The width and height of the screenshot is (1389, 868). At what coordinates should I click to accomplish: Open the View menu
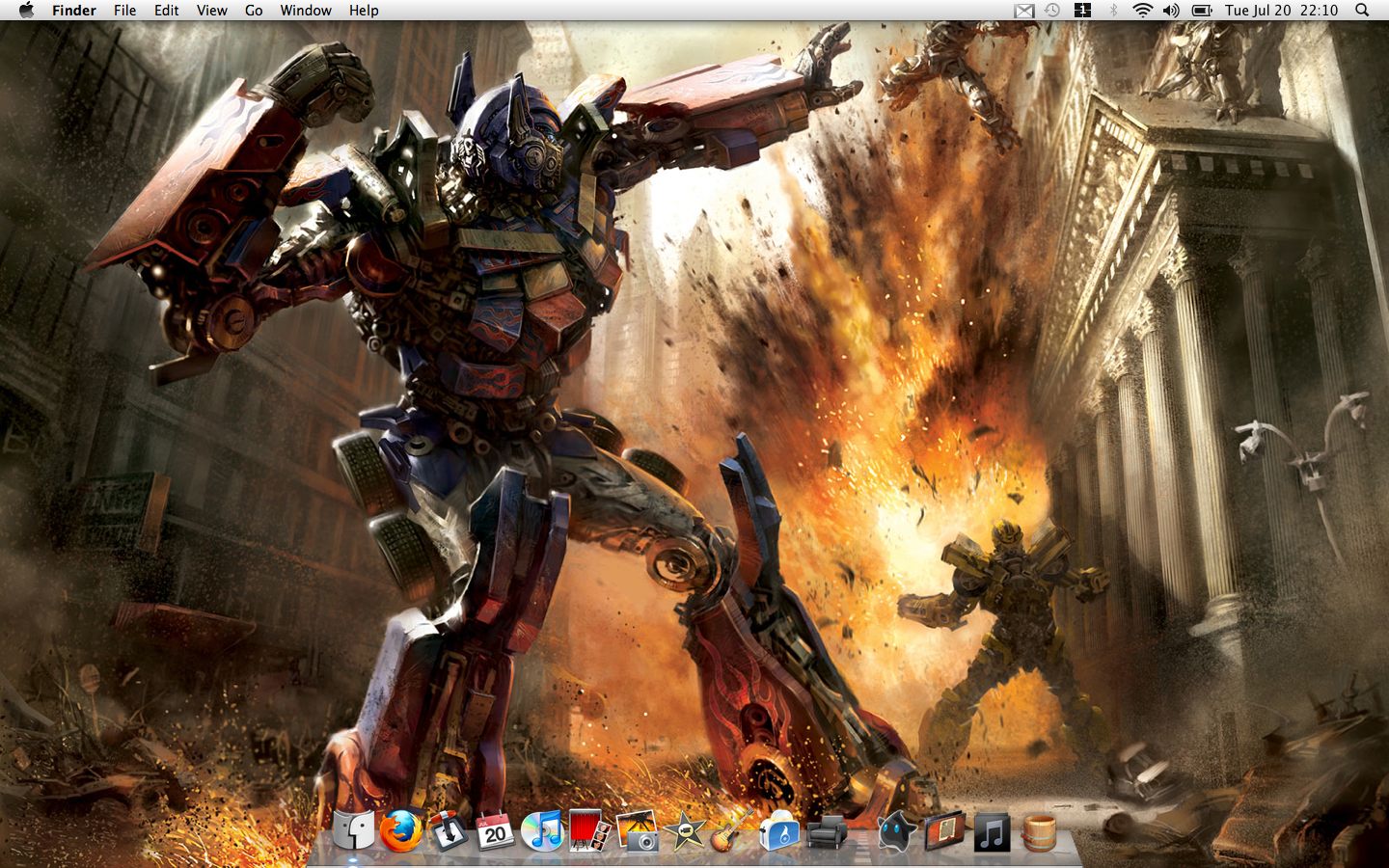click(212, 11)
